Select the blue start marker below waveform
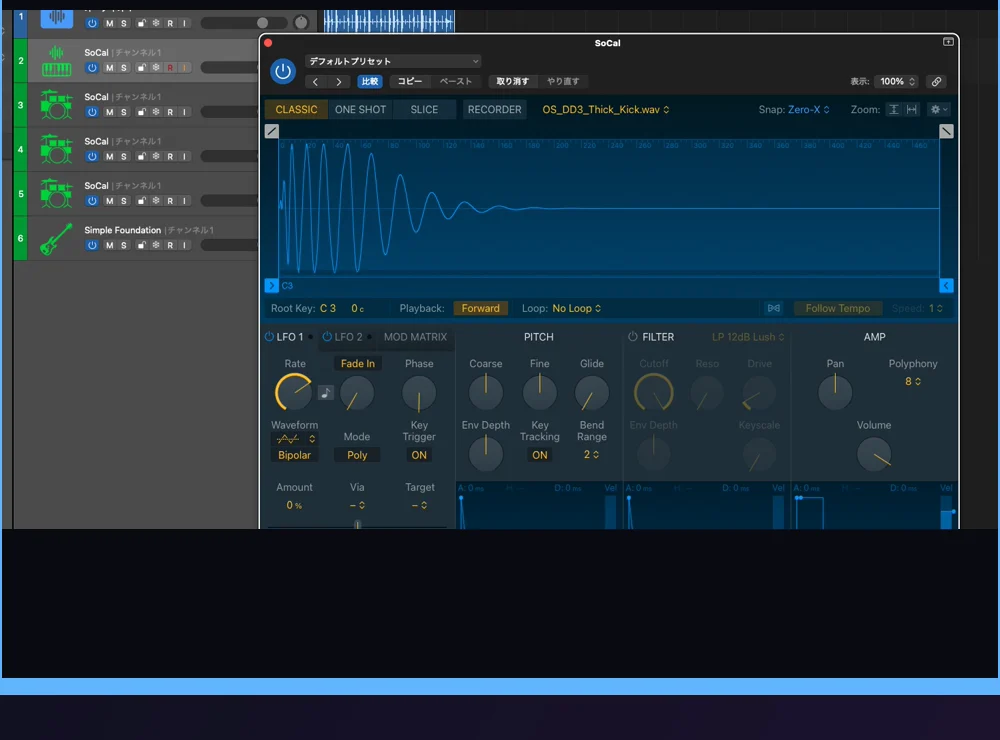The width and height of the screenshot is (1000, 740). (x=272, y=286)
